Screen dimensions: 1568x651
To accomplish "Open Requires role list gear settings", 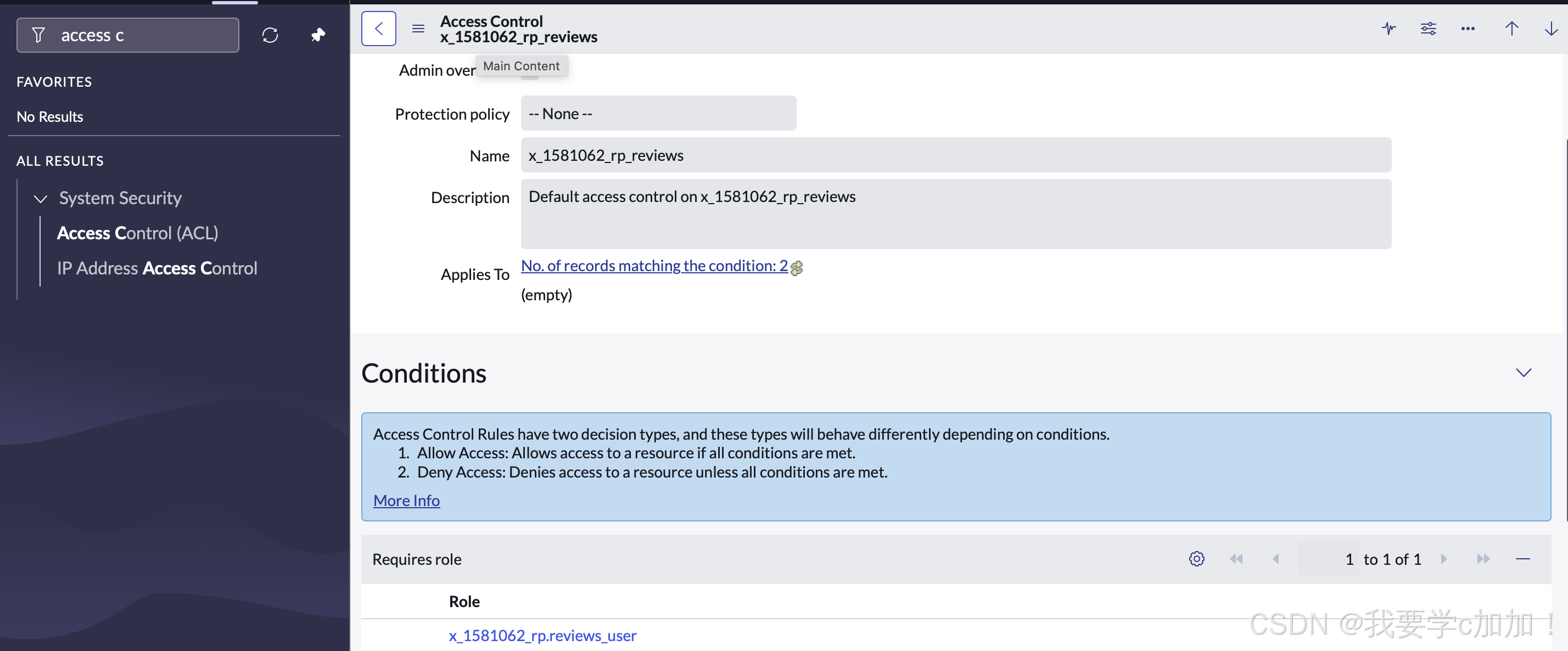I will (1196, 559).
